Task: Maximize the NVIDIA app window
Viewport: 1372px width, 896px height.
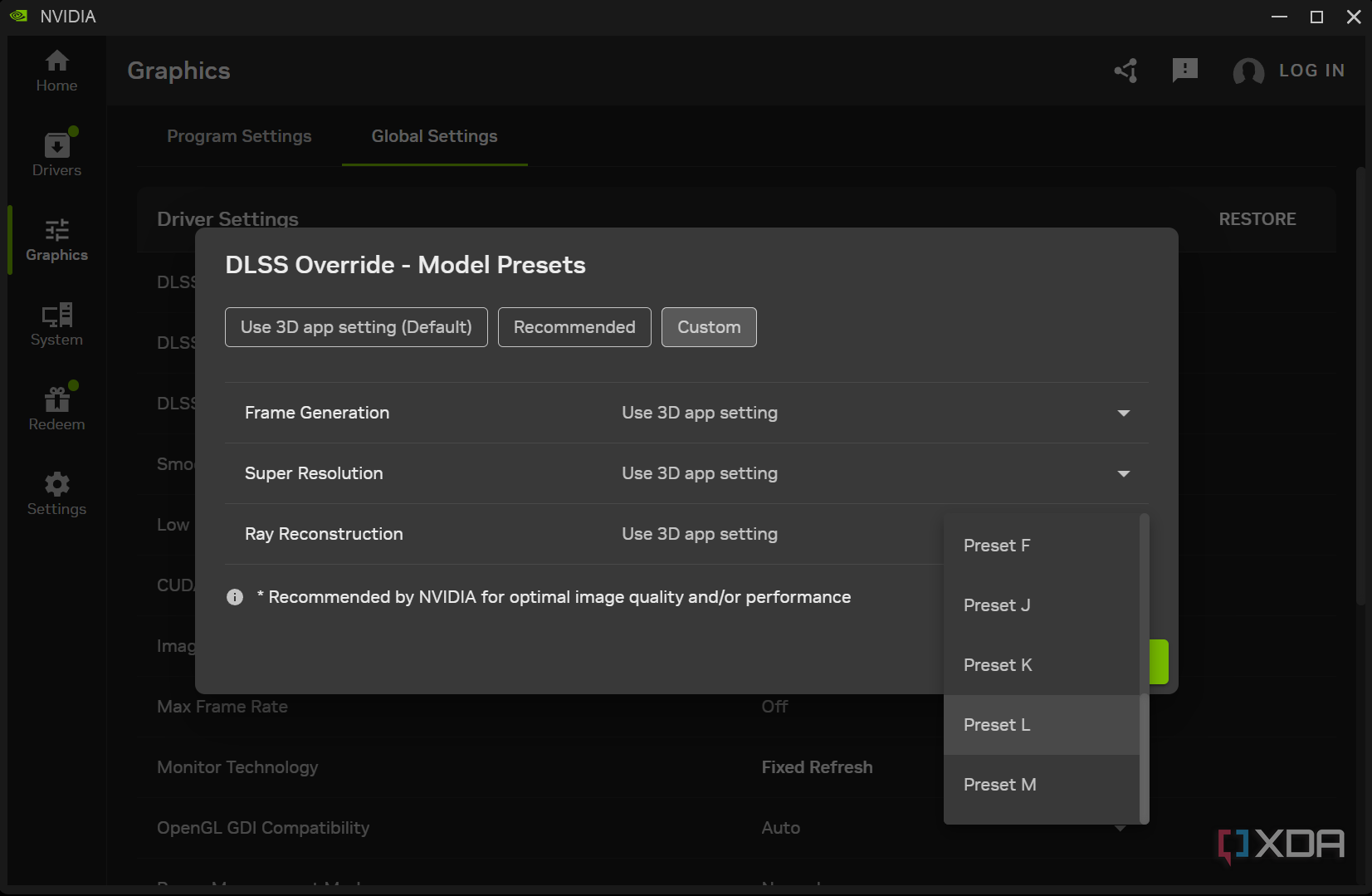Action: point(1316,17)
